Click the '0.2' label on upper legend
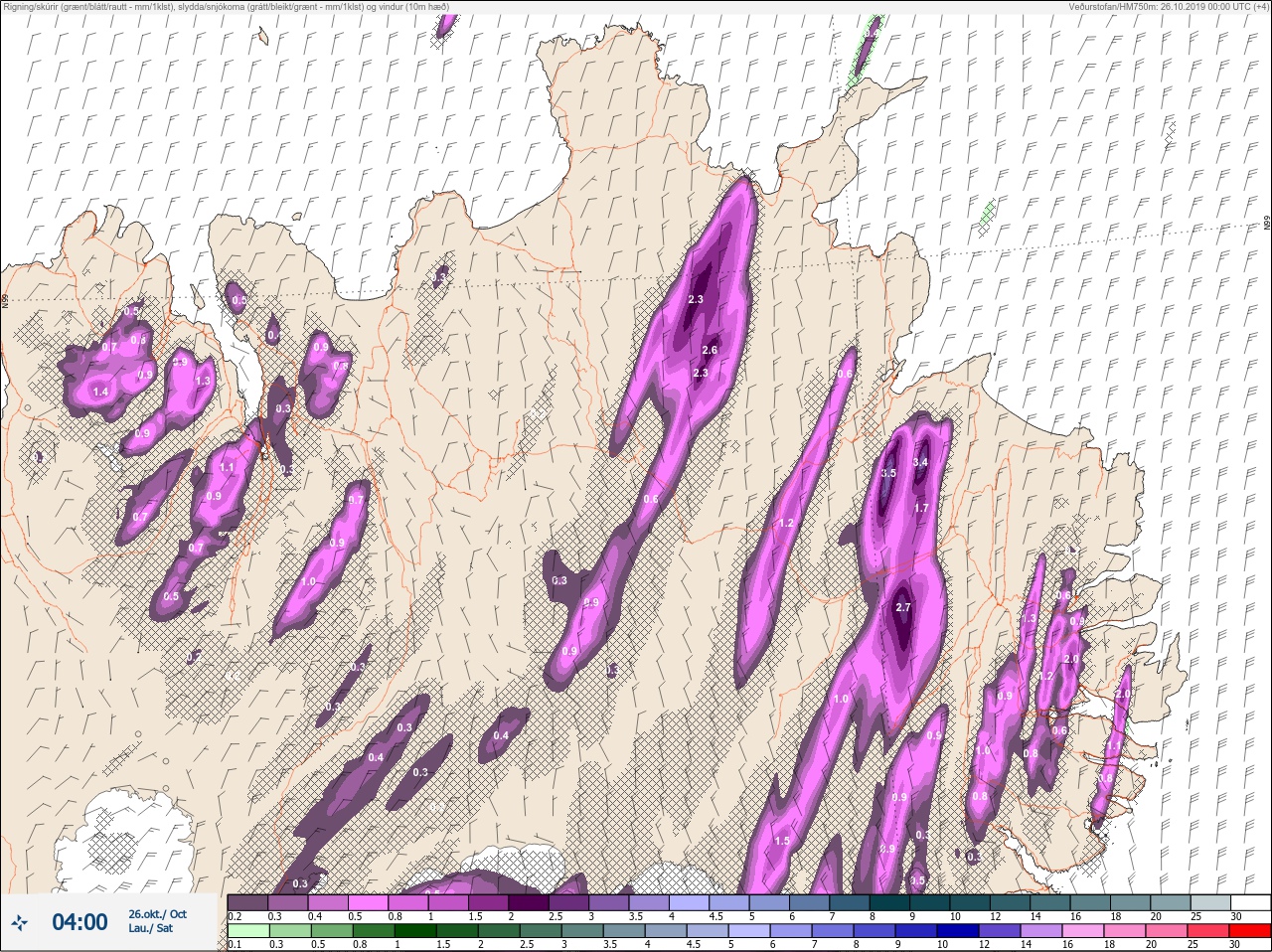Viewport: 1272px width, 952px height. [236, 916]
